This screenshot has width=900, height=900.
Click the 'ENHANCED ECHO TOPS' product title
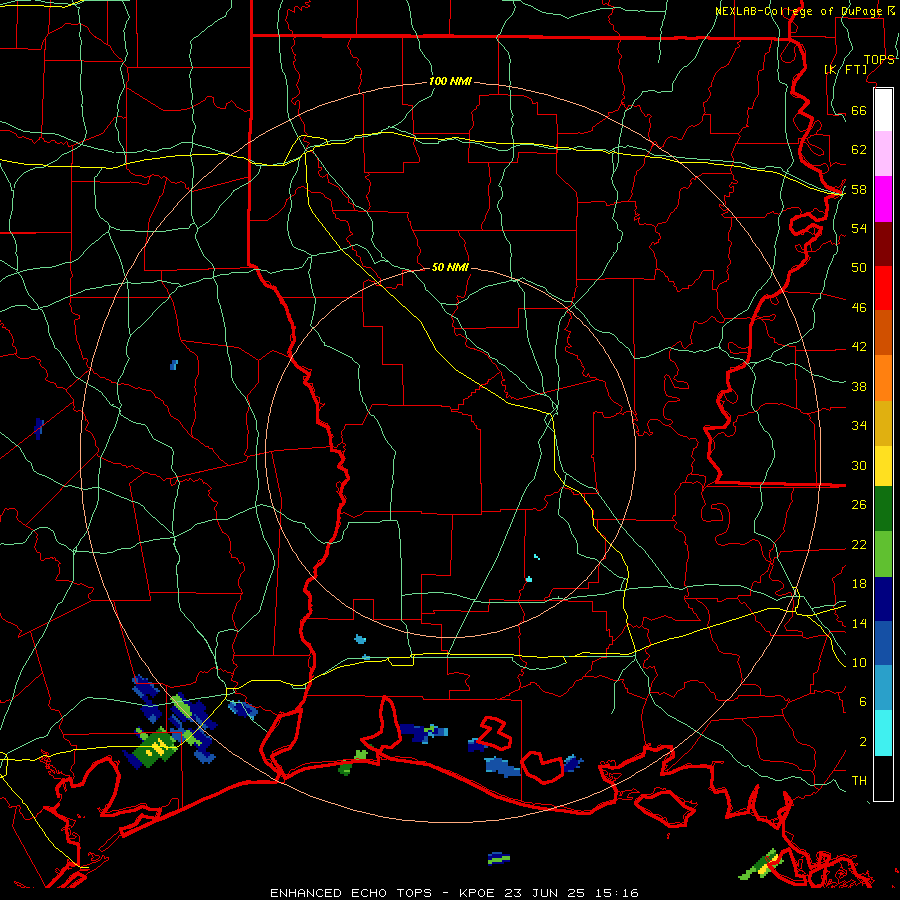tap(351, 893)
